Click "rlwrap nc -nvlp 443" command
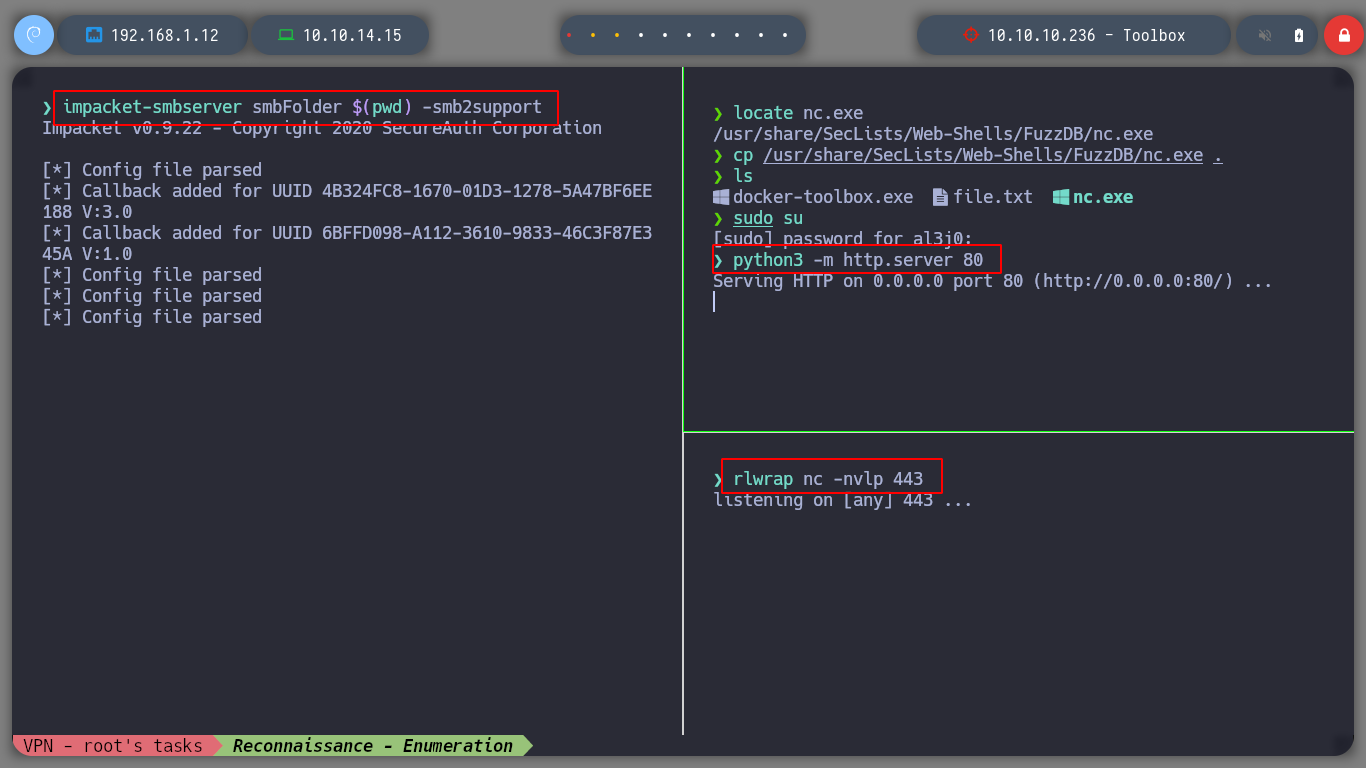Image resolution: width=1366 pixels, height=768 pixels. click(828, 479)
